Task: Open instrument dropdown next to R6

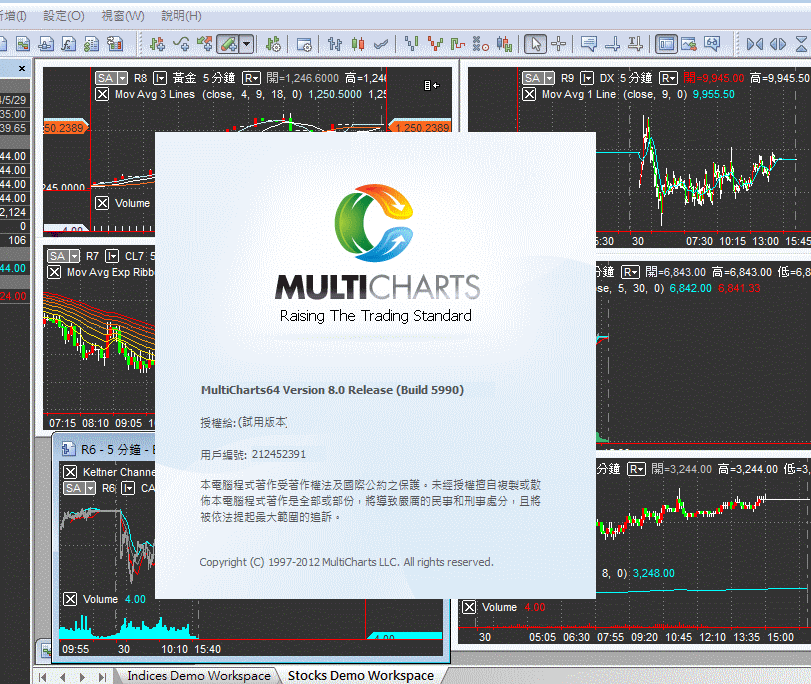Action: click(x=128, y=488)
